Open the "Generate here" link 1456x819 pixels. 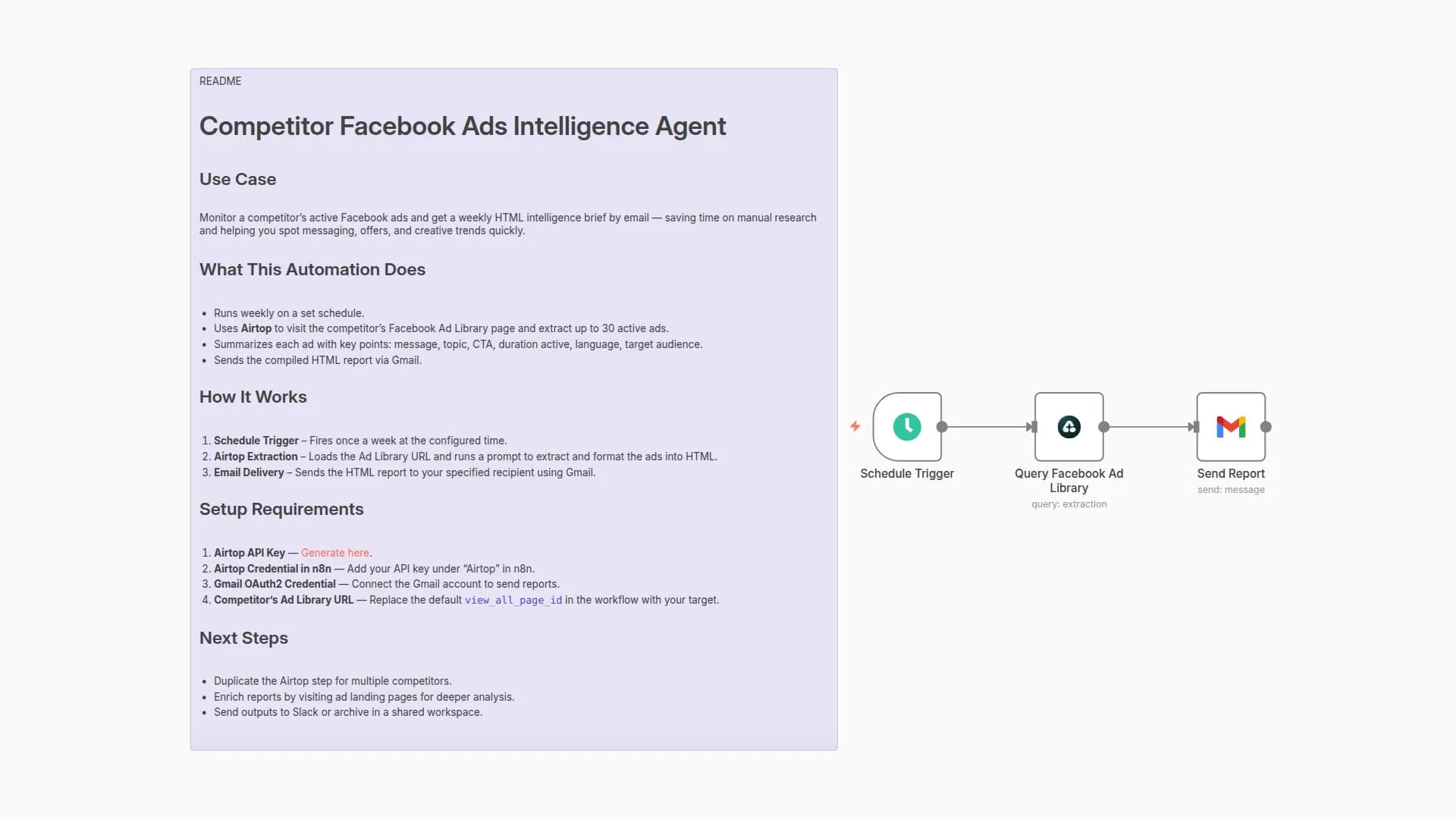334,553
